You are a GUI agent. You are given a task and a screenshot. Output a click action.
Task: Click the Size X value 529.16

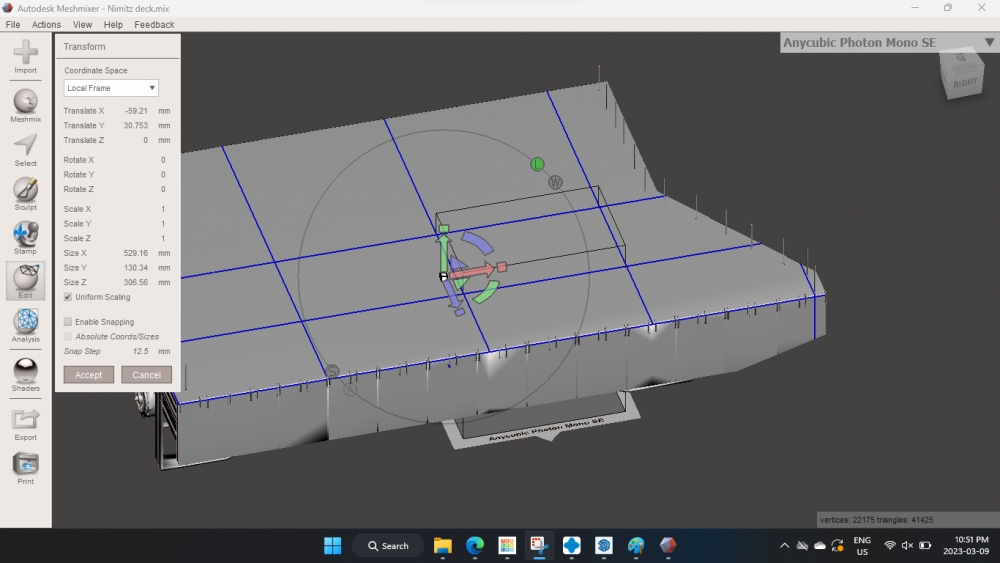pyautogui.click(x=136, y=253)
